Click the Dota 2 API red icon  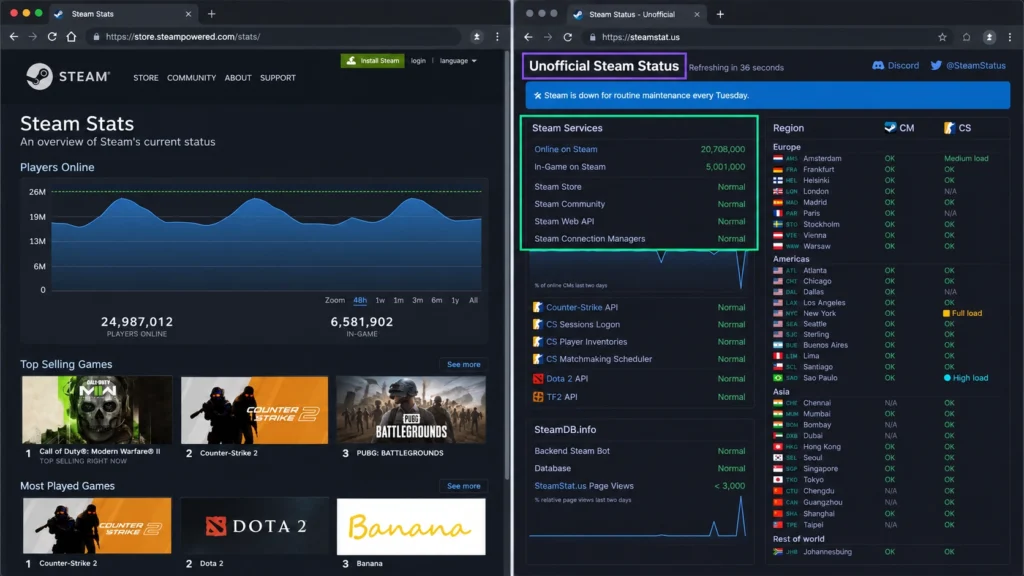pyautogui.click(x=537, y=378)
